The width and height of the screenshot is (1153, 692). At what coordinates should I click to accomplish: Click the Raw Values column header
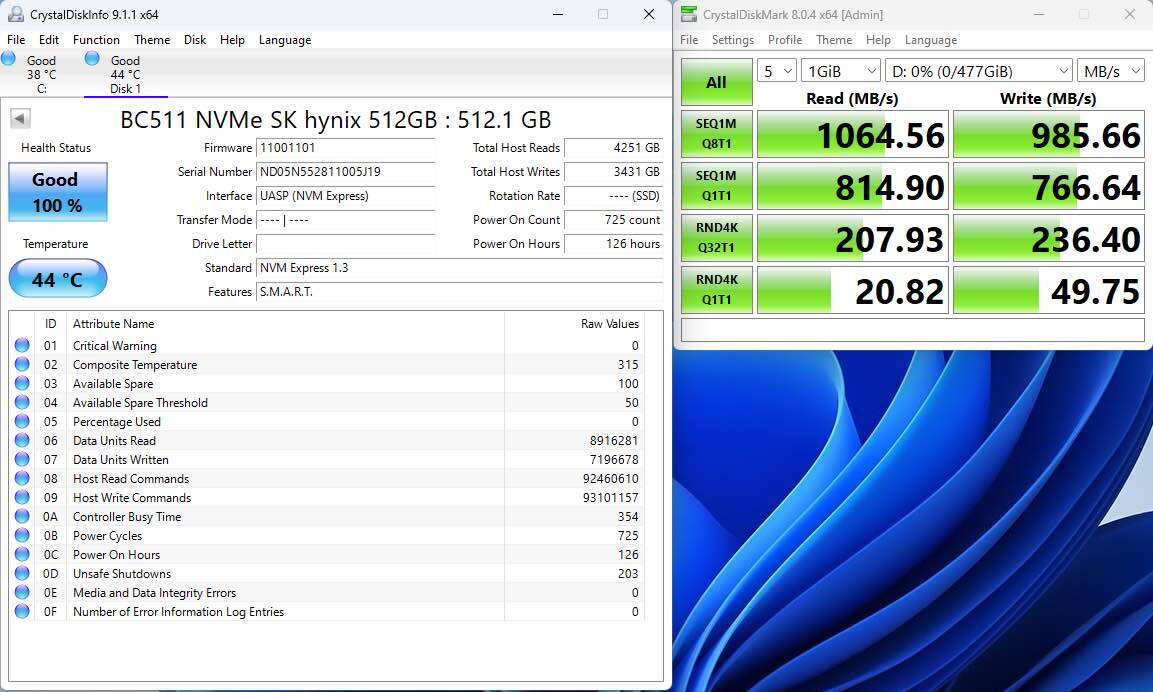(574, 324)
